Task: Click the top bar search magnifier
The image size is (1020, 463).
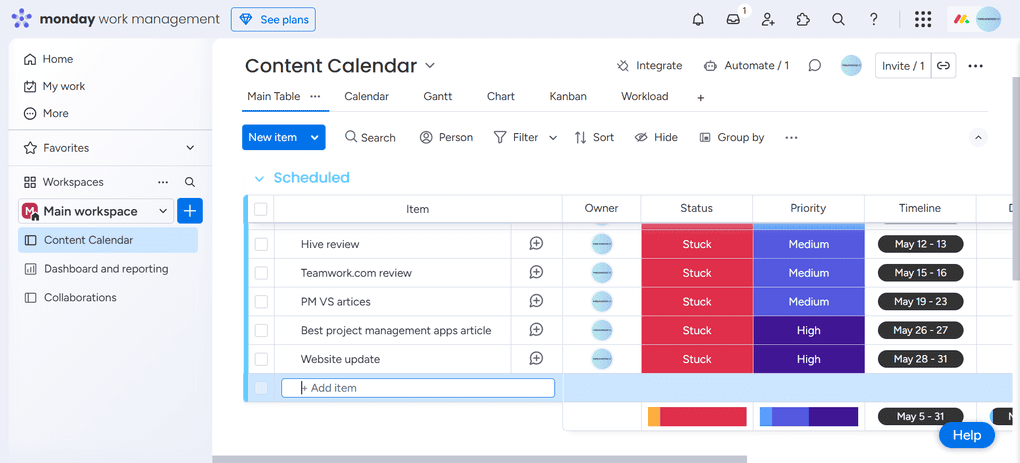Action: [x=838, y=19]
